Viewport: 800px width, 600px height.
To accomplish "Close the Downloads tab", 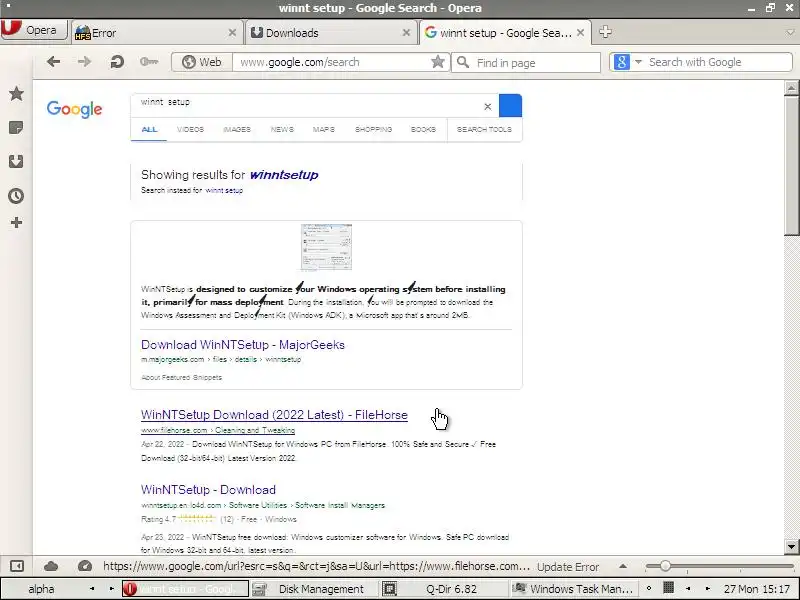I will click(x=406, y=33).
